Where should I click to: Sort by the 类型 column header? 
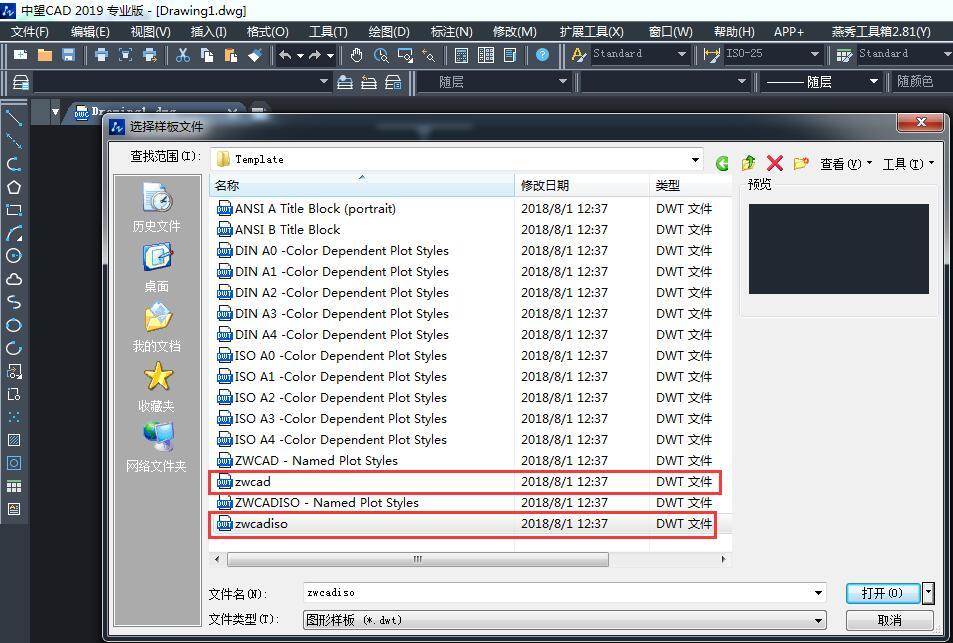(690, 185)
